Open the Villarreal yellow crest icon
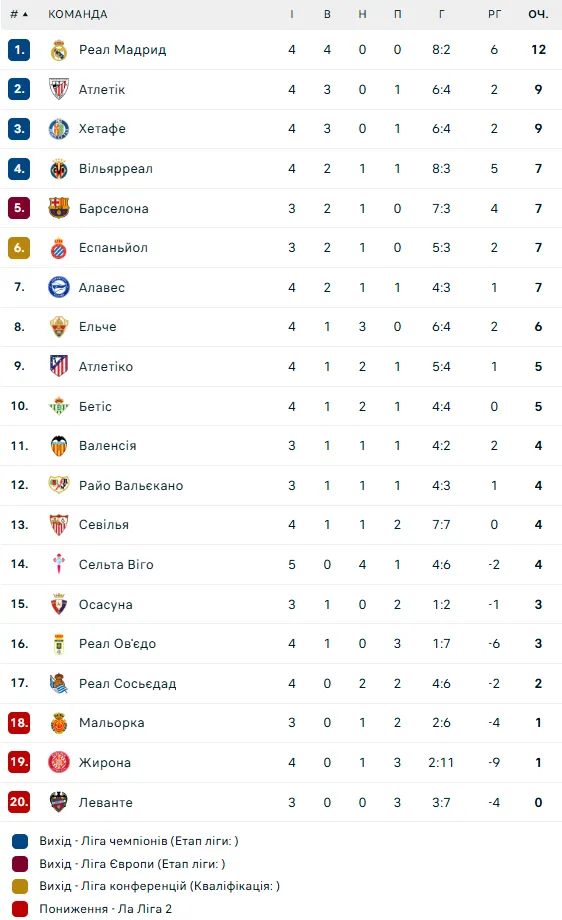This screenshot has height=920, width=562. pyautogui.click(x=59, y=169)
